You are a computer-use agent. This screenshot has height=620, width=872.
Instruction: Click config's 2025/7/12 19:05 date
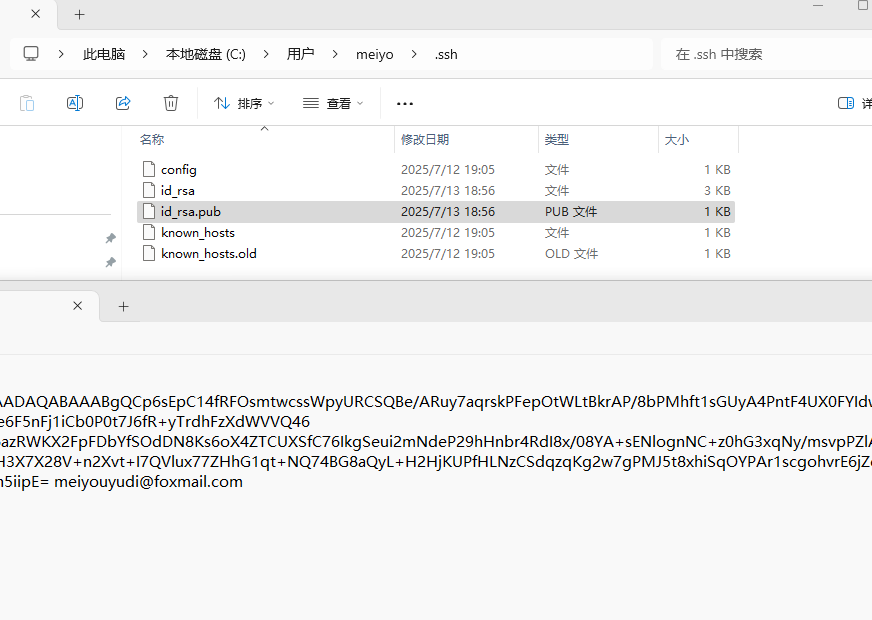coord(448,170)
